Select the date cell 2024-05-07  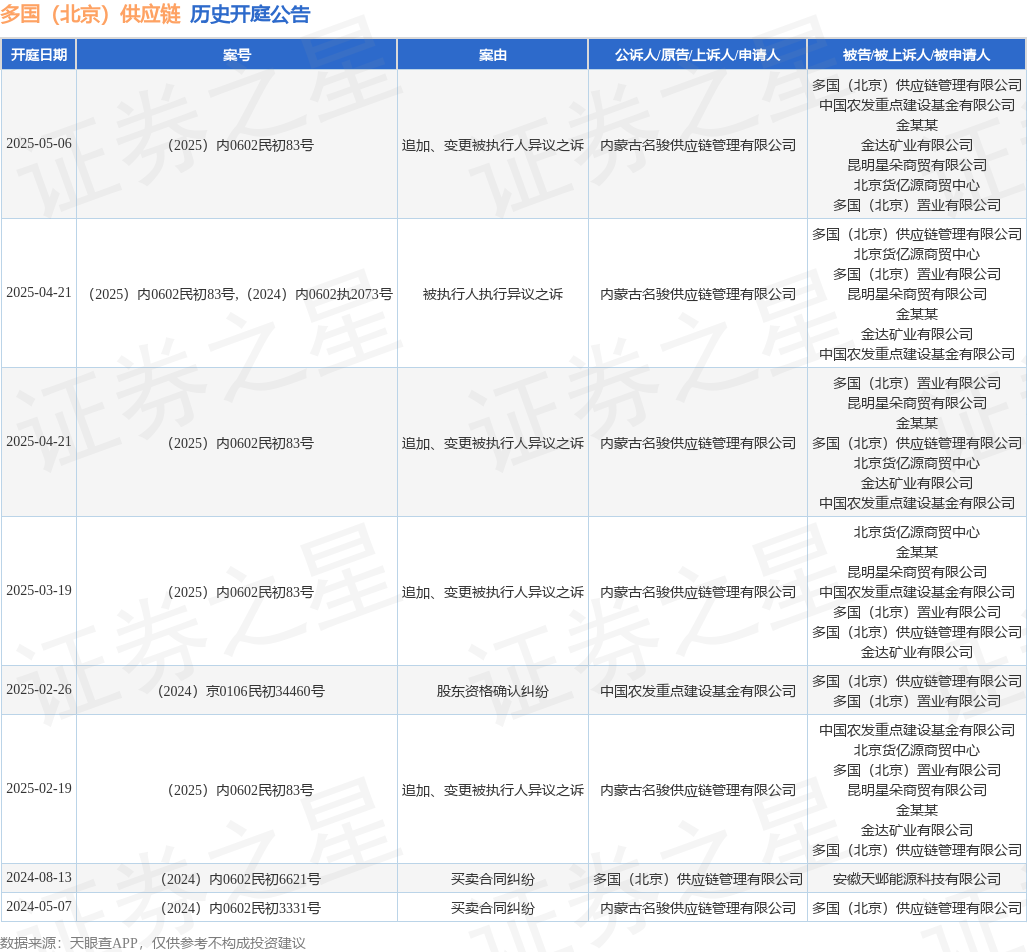[x=39, y=906]
